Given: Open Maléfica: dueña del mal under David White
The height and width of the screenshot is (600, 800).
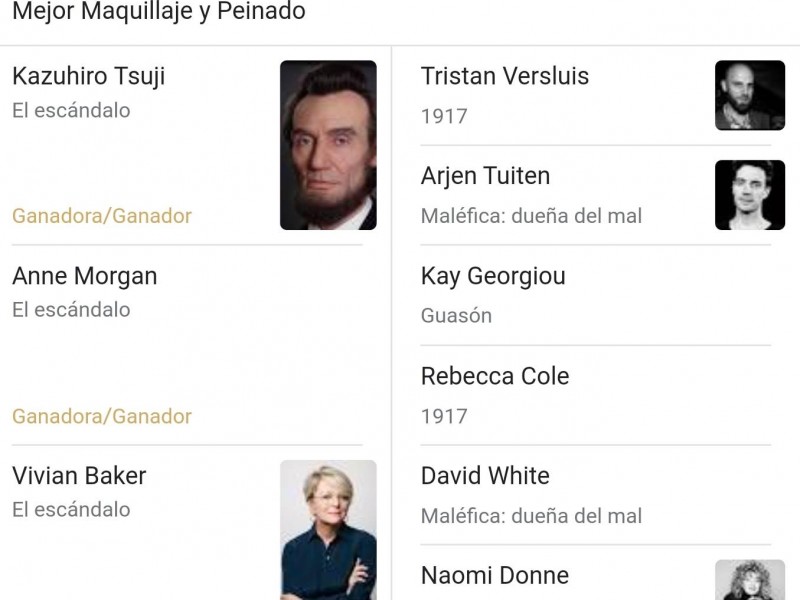Looking at the screenshot, I should pyautogui.click(x=531, y=516).
